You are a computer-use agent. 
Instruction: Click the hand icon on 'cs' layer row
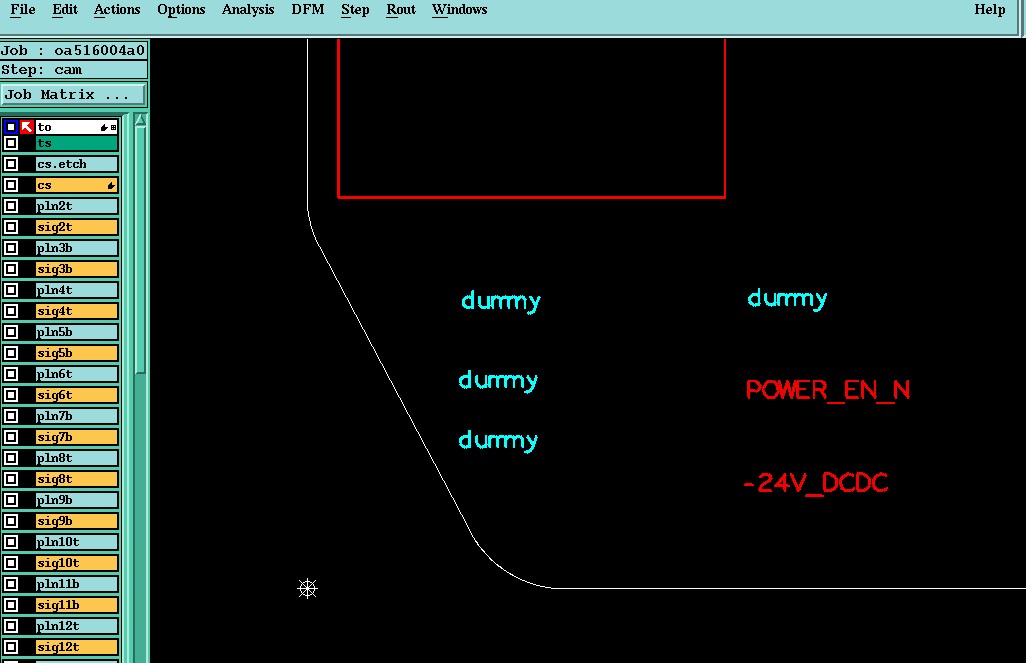click(x=111, y=186)
